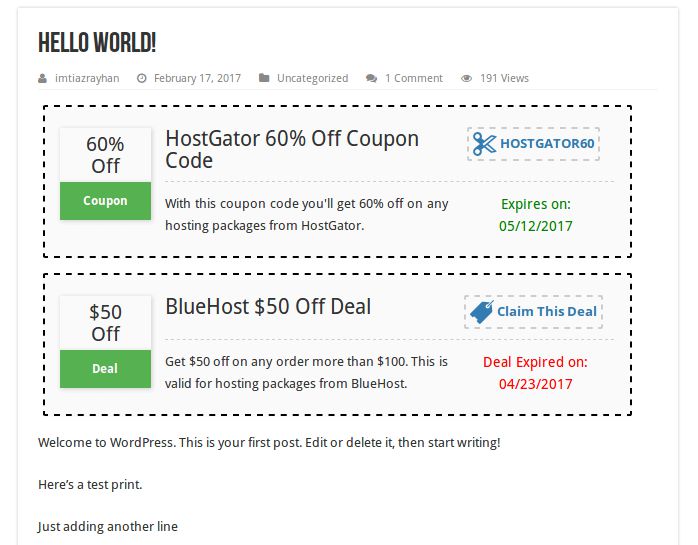Click the green Deal badge
The height and width of the screenshot is (545, 698).
pyautogui.click(x=105, y=369)
